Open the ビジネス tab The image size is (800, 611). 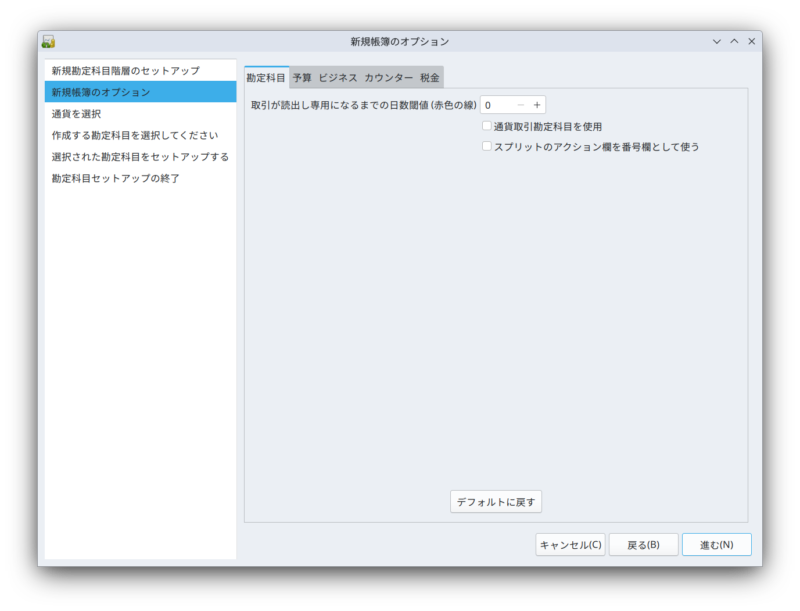pos(338,78)
